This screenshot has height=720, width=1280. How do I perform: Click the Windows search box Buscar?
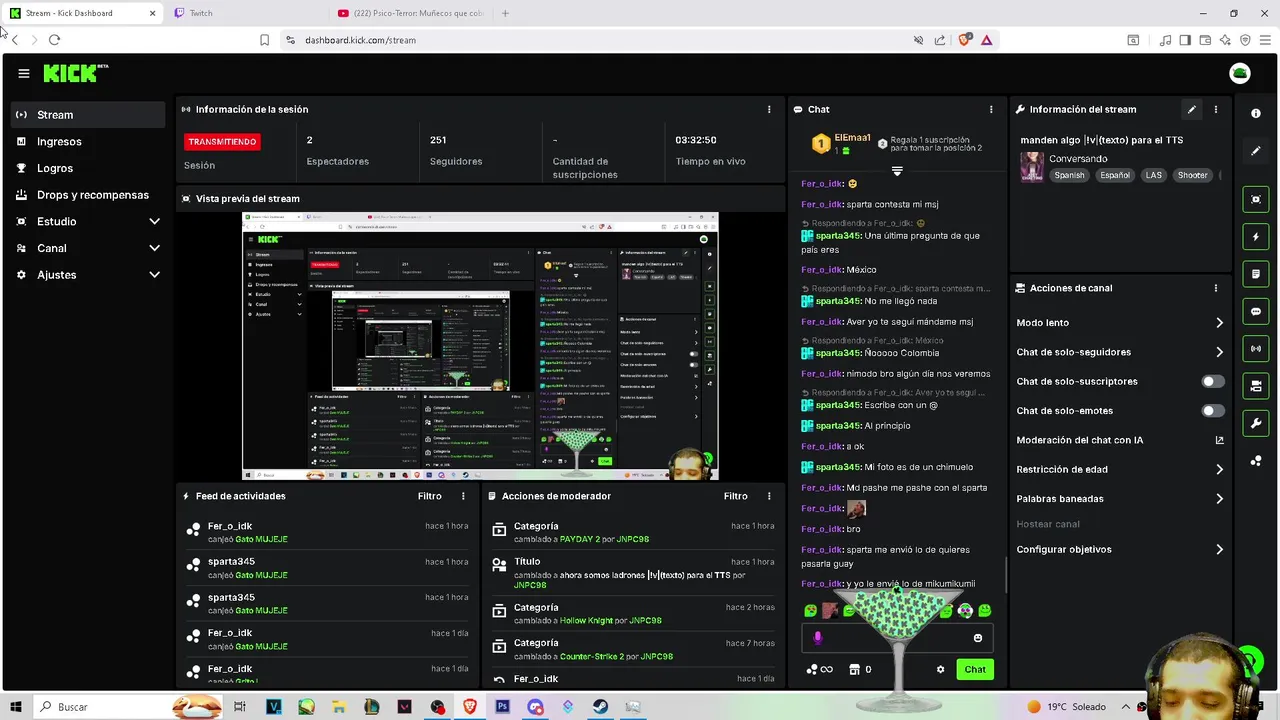coord(127,707)
